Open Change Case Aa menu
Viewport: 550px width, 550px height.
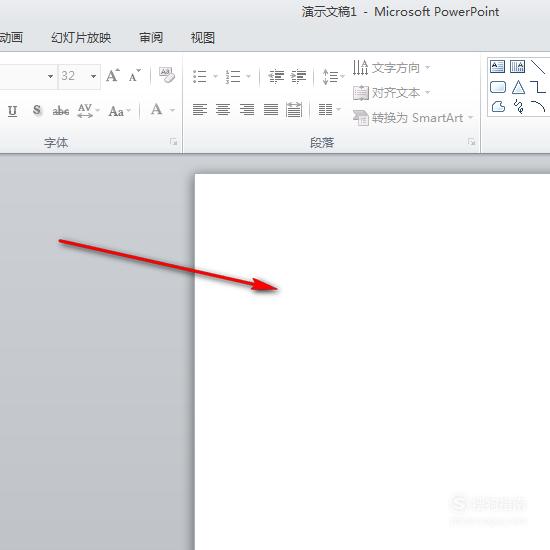pyautogui.click(x=120, y=111)
